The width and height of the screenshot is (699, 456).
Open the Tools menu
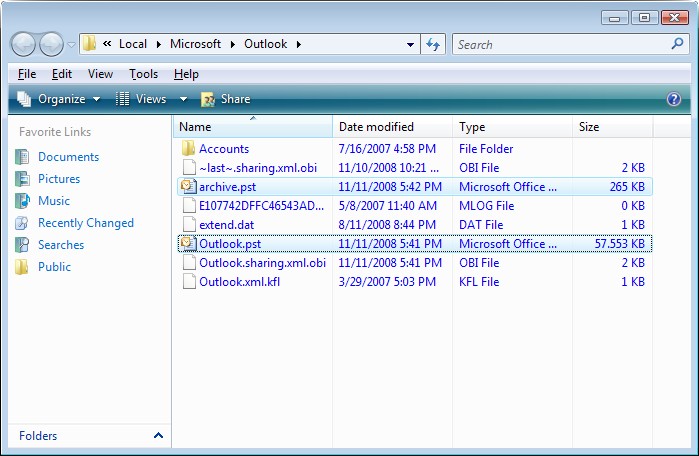click(144, 74)
